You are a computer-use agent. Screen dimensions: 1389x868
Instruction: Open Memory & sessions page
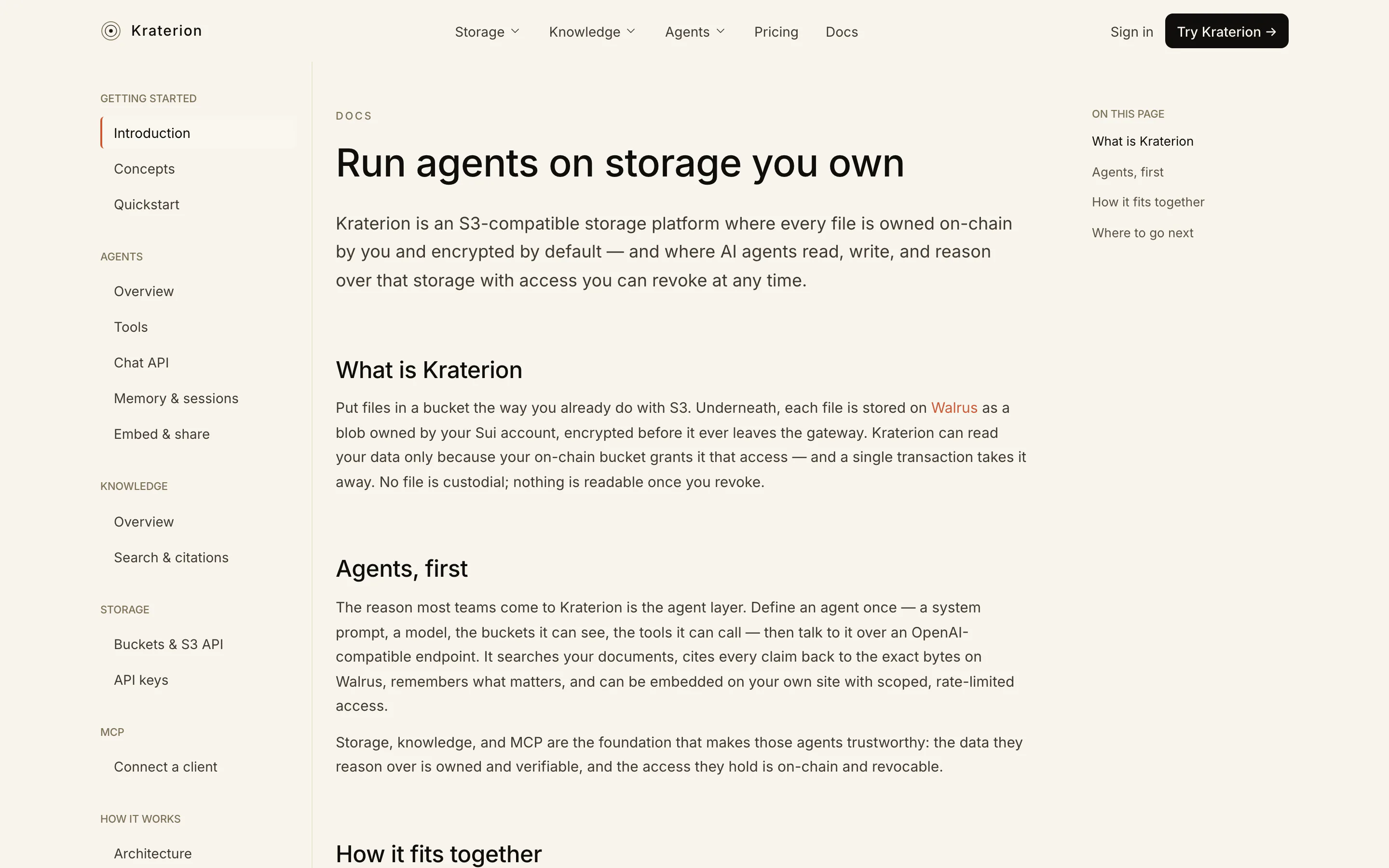[x=176, y=398]
